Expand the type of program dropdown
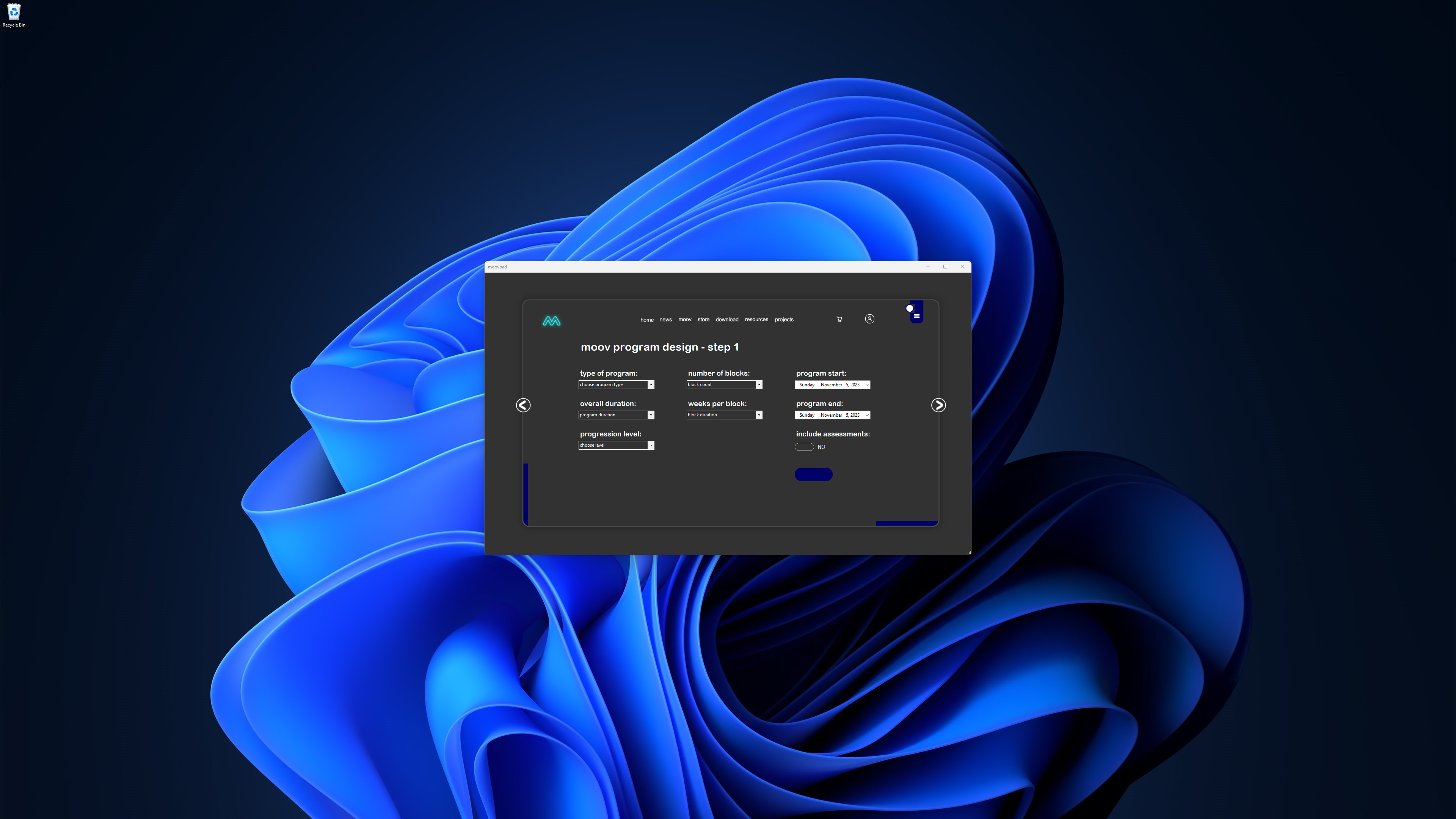 click(651, 385)
